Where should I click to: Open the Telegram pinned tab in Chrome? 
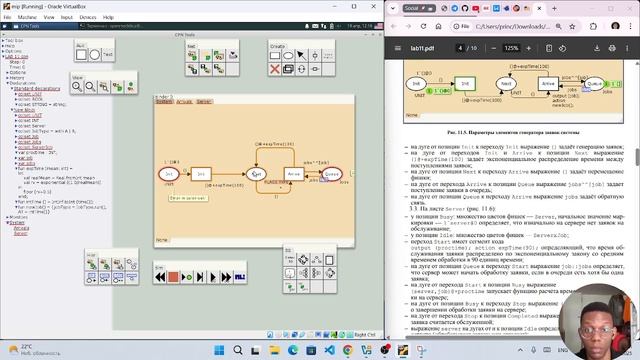pyautogui.click(x=455, y=8)
